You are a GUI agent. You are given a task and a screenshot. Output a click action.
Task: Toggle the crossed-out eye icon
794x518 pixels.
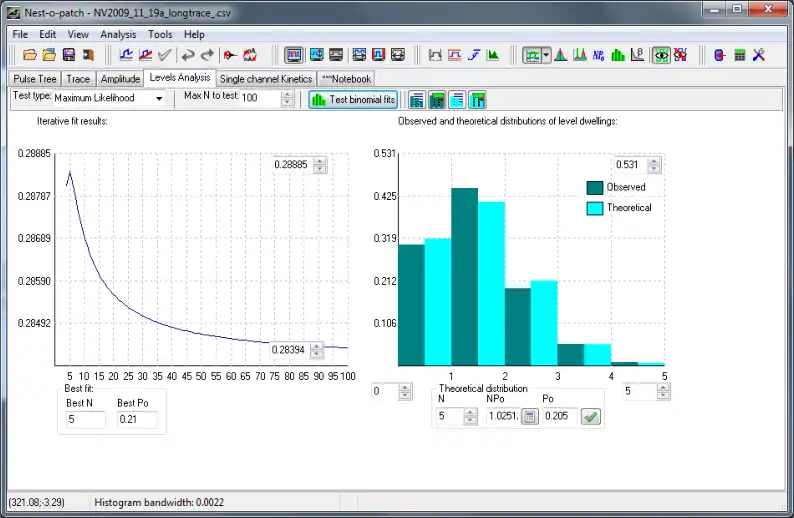681,55
